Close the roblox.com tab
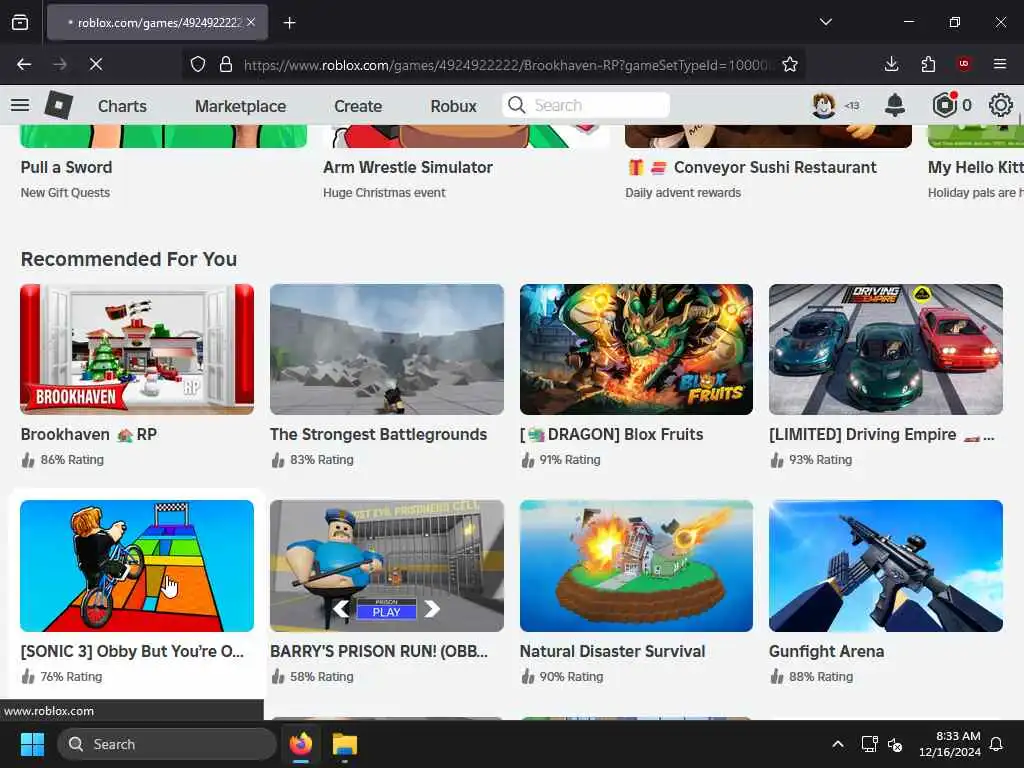1024x768 pixels. [251, 22]
